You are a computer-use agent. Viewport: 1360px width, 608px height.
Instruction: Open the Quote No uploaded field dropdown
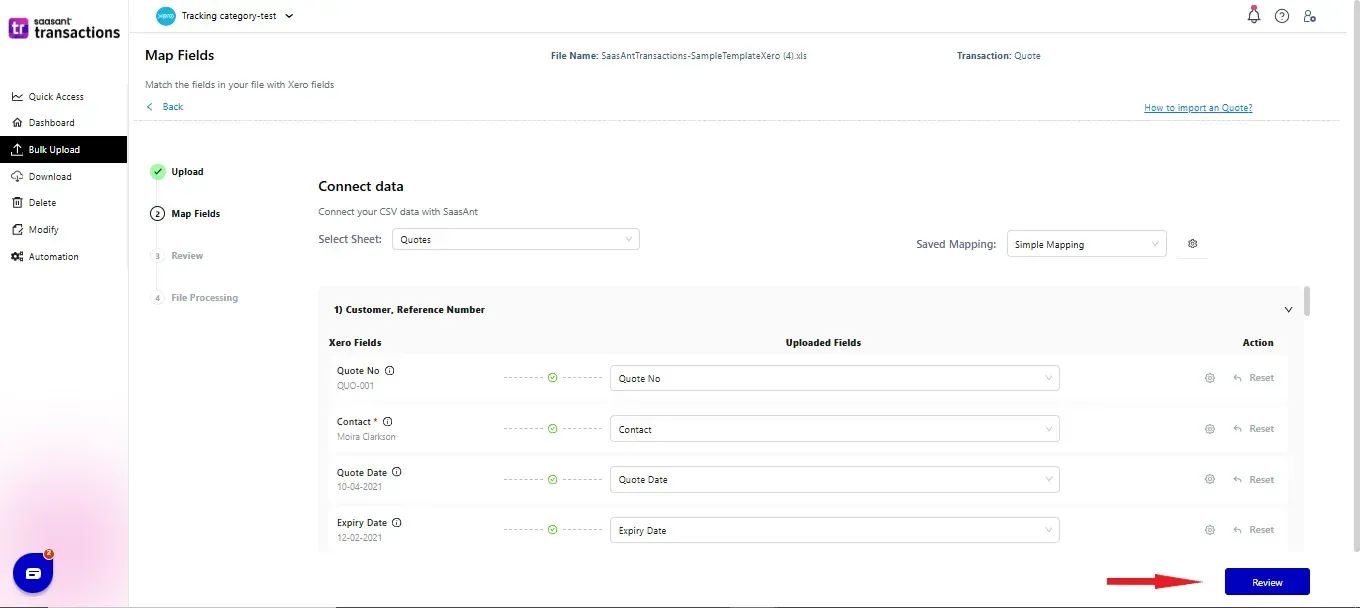(x=835, y=378)
